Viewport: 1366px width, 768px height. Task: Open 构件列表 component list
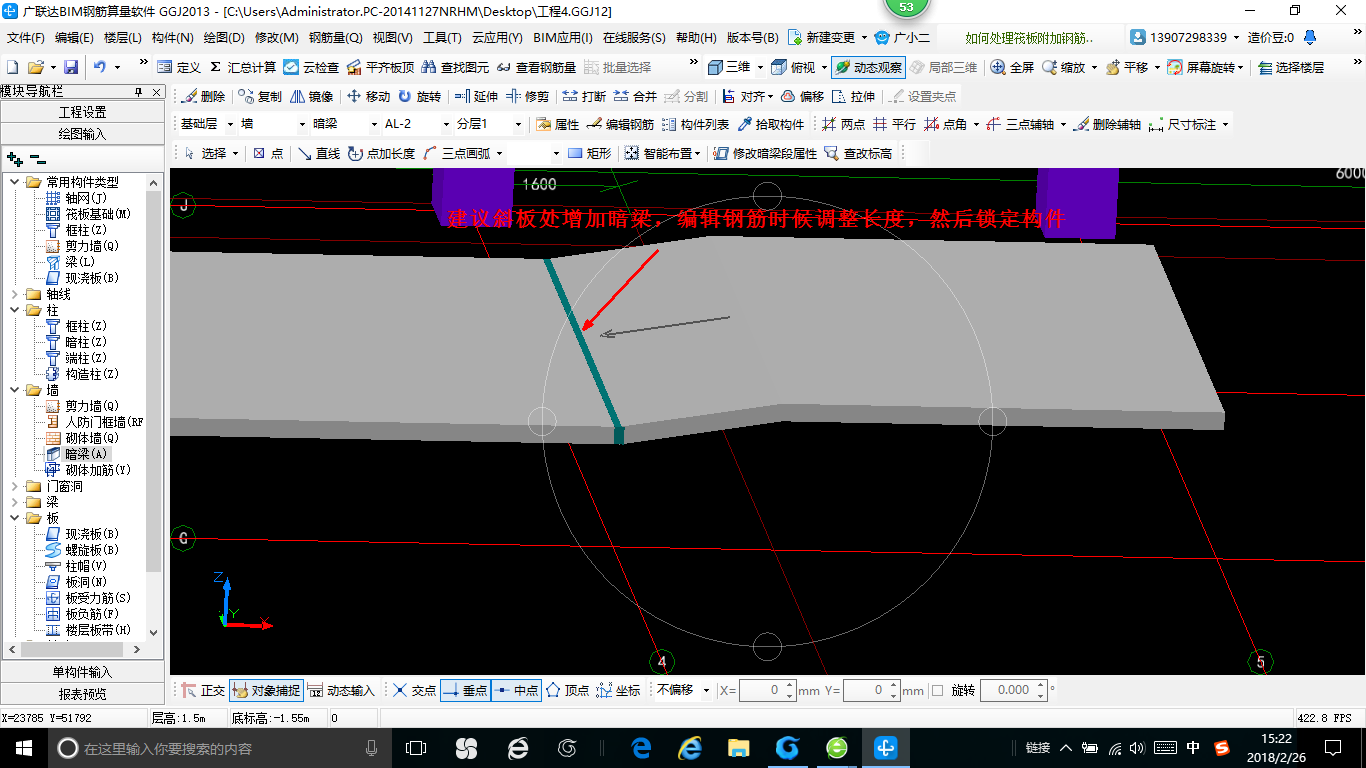[695, 124]
